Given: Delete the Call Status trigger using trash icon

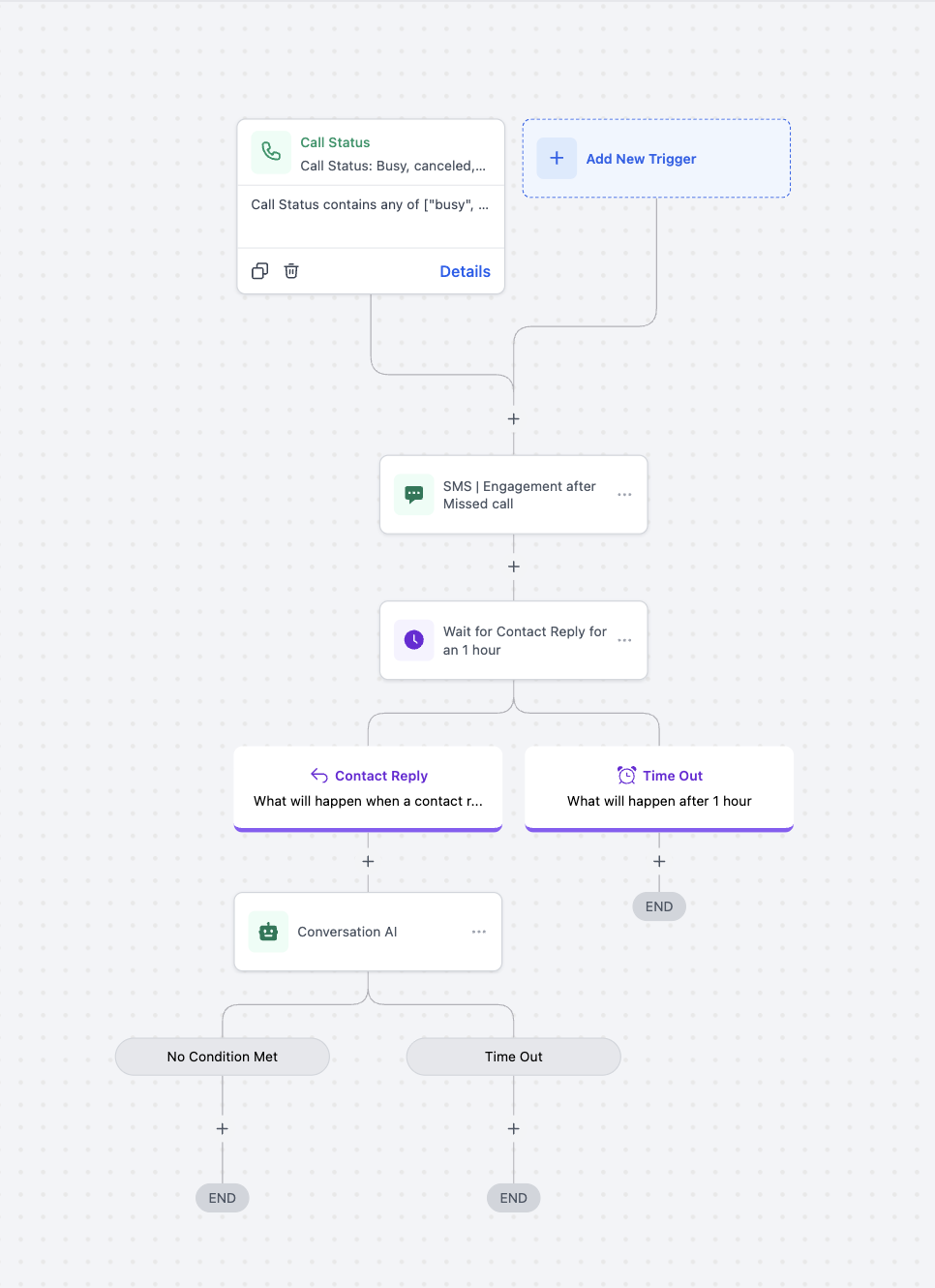Looking at the screenshot, I should [x=291, y=271].
